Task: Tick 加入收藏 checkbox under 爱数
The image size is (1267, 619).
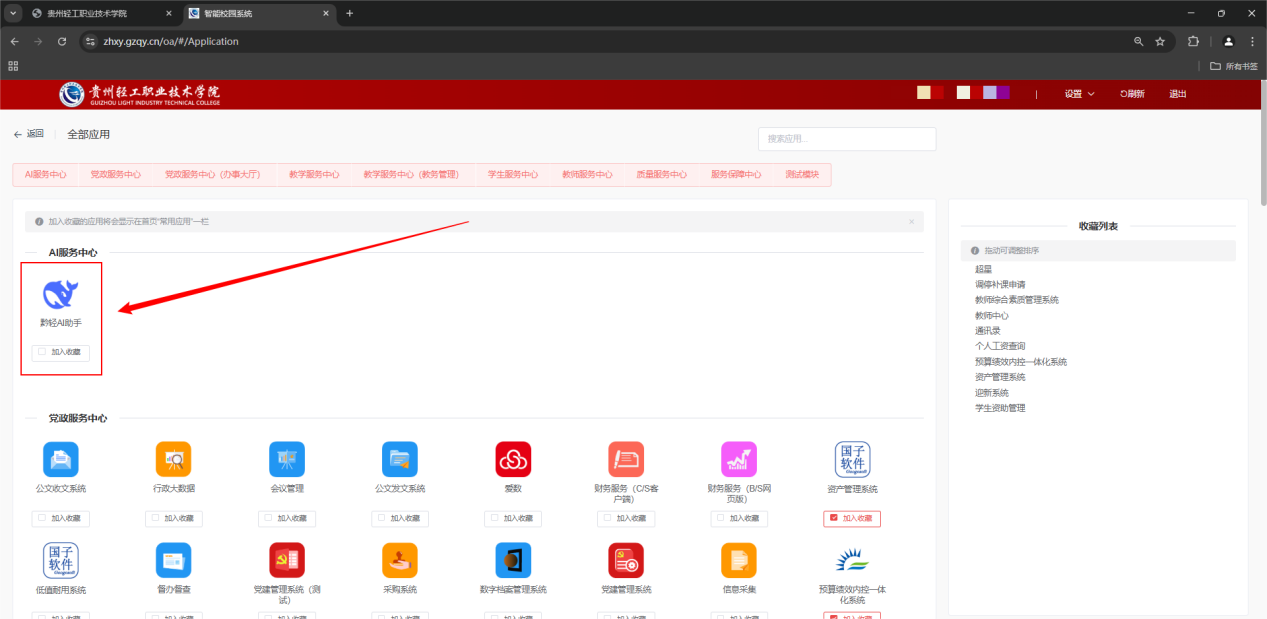Action: coord(494,518)
